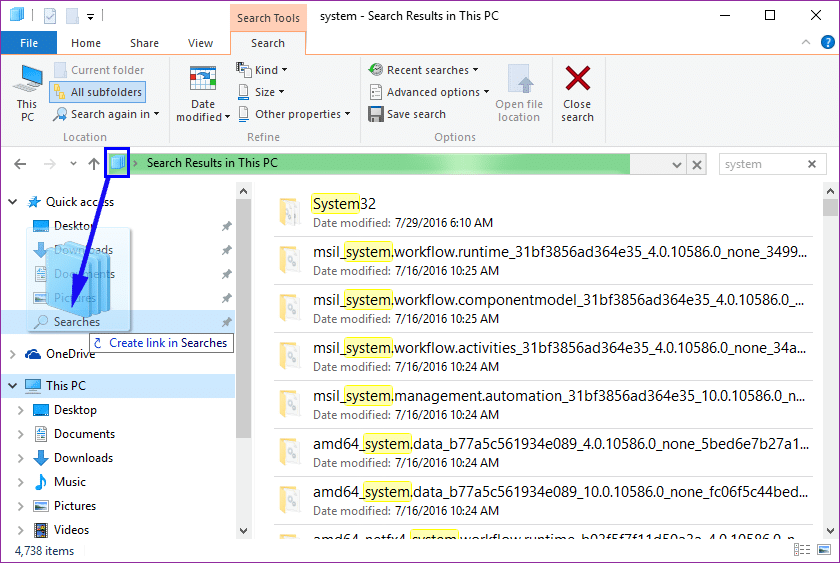Click the Search Tools contextual tab
This screenshot has width=840, height=563.
click(x=268, y=18)
